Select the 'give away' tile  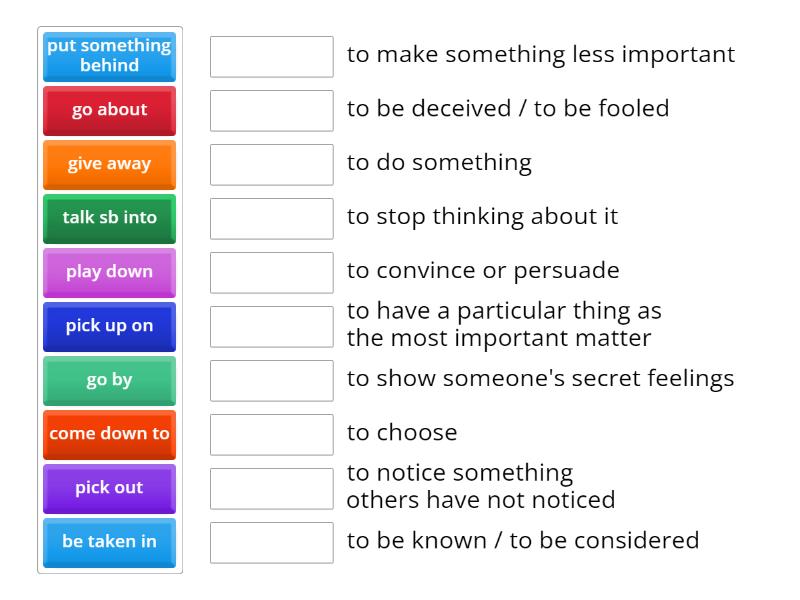108,164
